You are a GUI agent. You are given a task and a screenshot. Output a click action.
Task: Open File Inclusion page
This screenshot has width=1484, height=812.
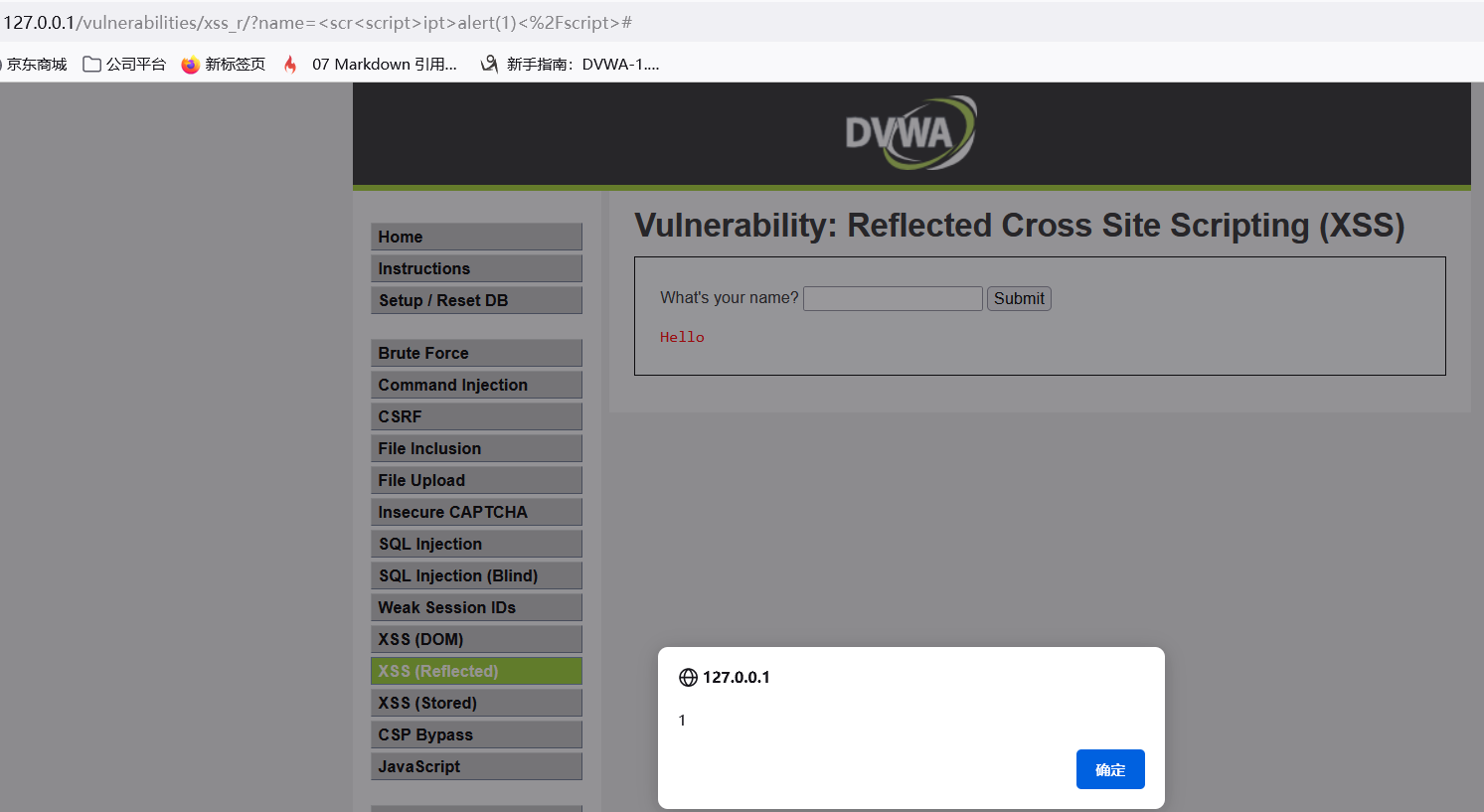[476, 448]
